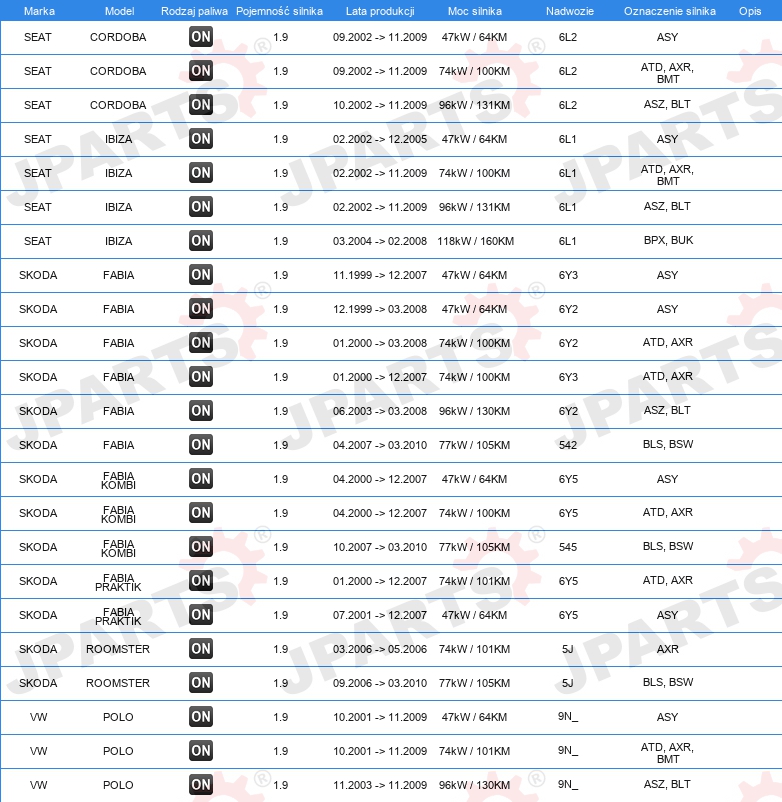Select the power cell '118kW / 160KM'
Viewport: 782px width, 802px height.
(475, 241)
